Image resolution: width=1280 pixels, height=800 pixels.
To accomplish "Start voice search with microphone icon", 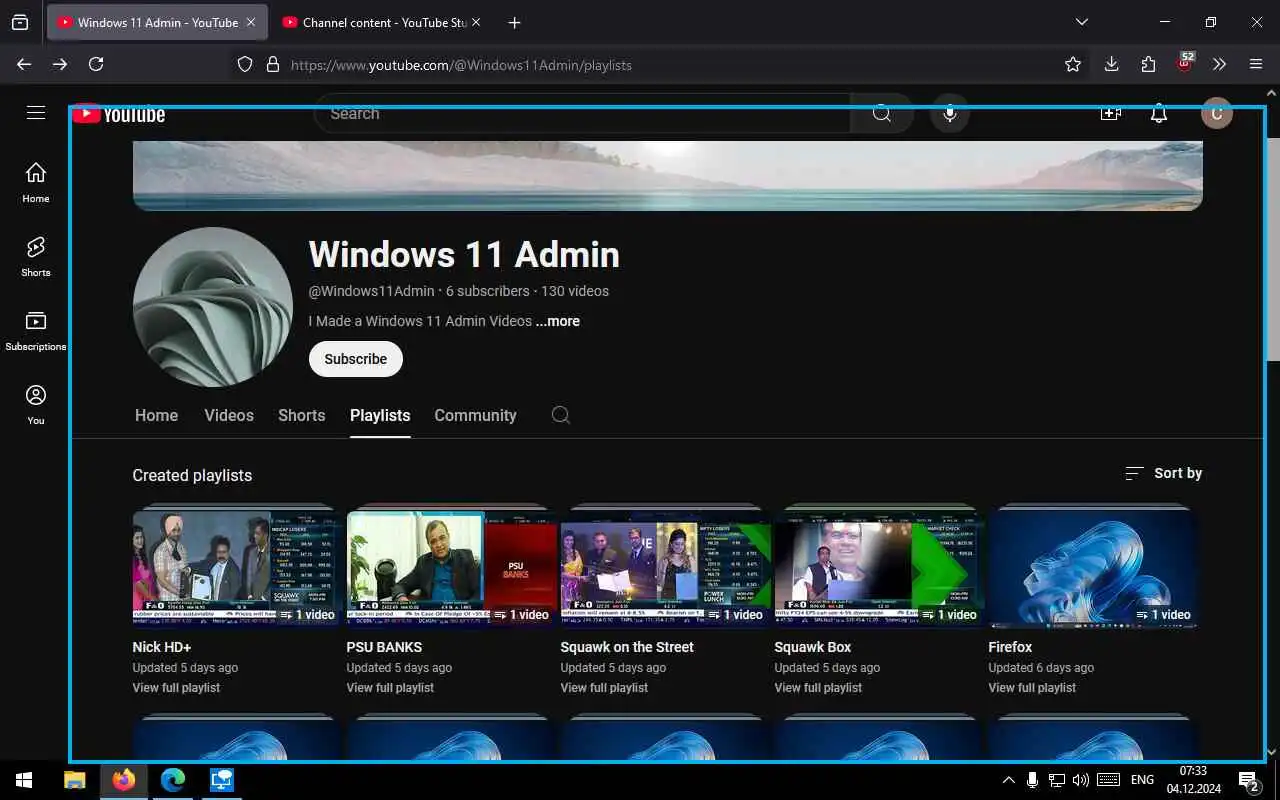I will (x=950, y=114).
